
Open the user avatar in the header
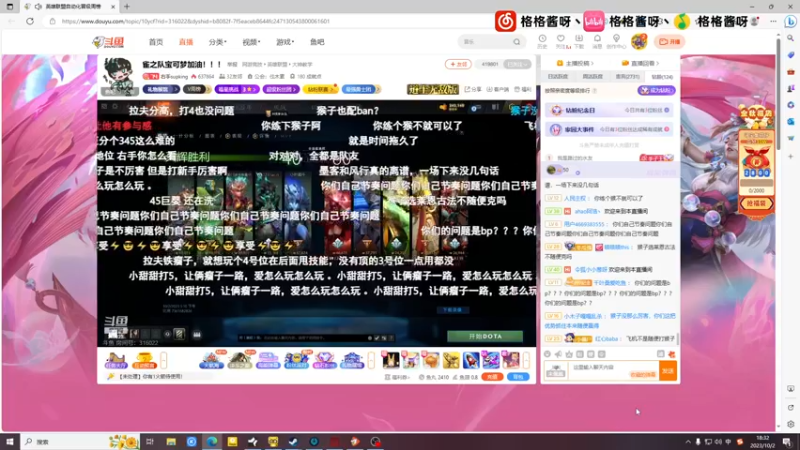pos(639,41)
